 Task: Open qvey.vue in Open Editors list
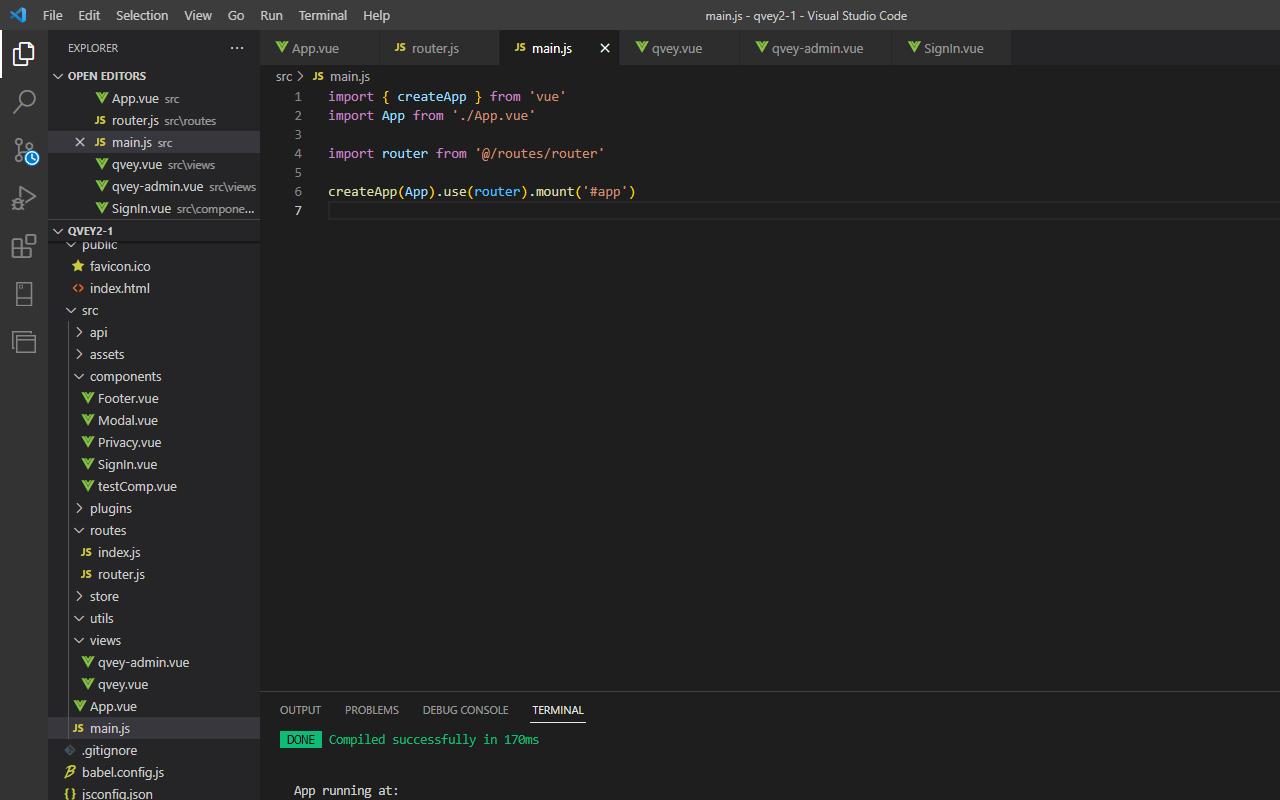coord(154,164)
